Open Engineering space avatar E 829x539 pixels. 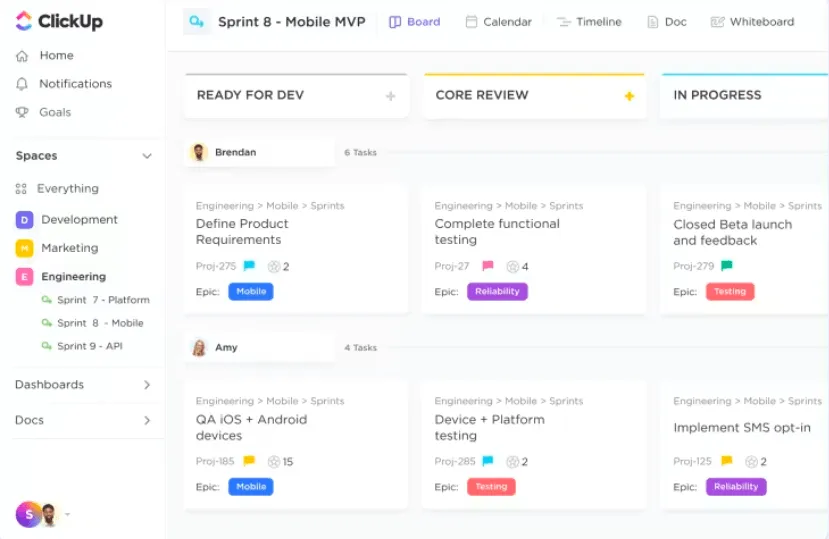(24, 277)
